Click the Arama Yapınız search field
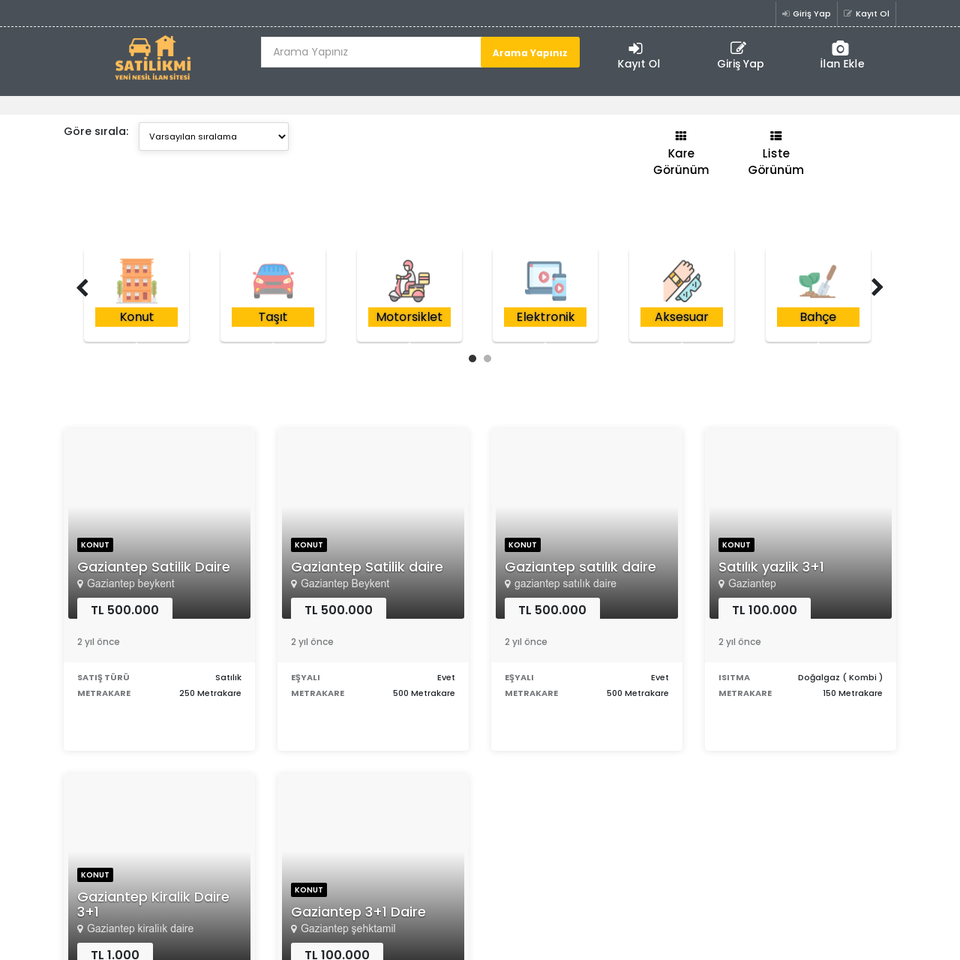 click(370, 52)
